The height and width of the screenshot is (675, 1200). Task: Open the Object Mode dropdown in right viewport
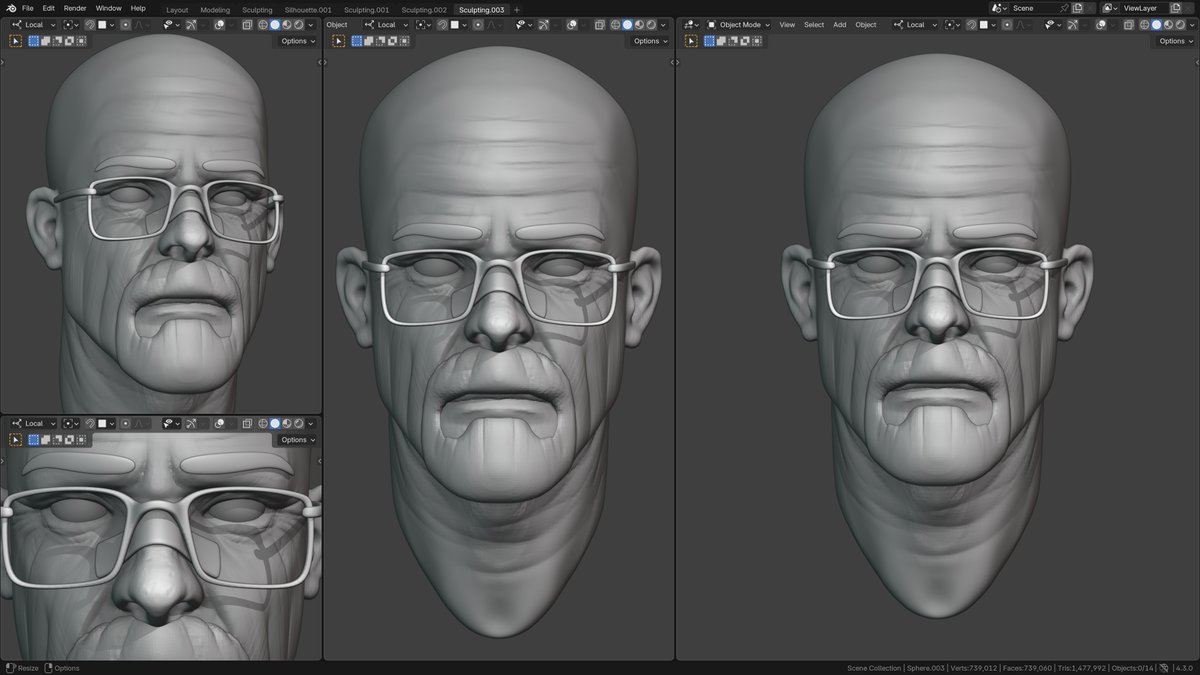click(x=739, y=25)
